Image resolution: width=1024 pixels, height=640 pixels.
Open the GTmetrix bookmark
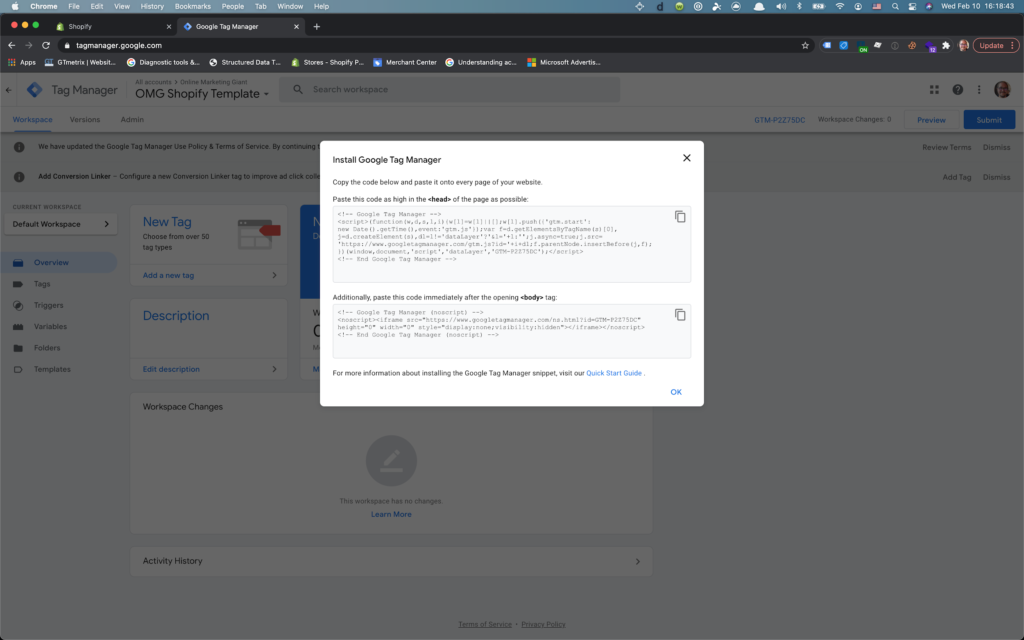click(x=80, y=63)
